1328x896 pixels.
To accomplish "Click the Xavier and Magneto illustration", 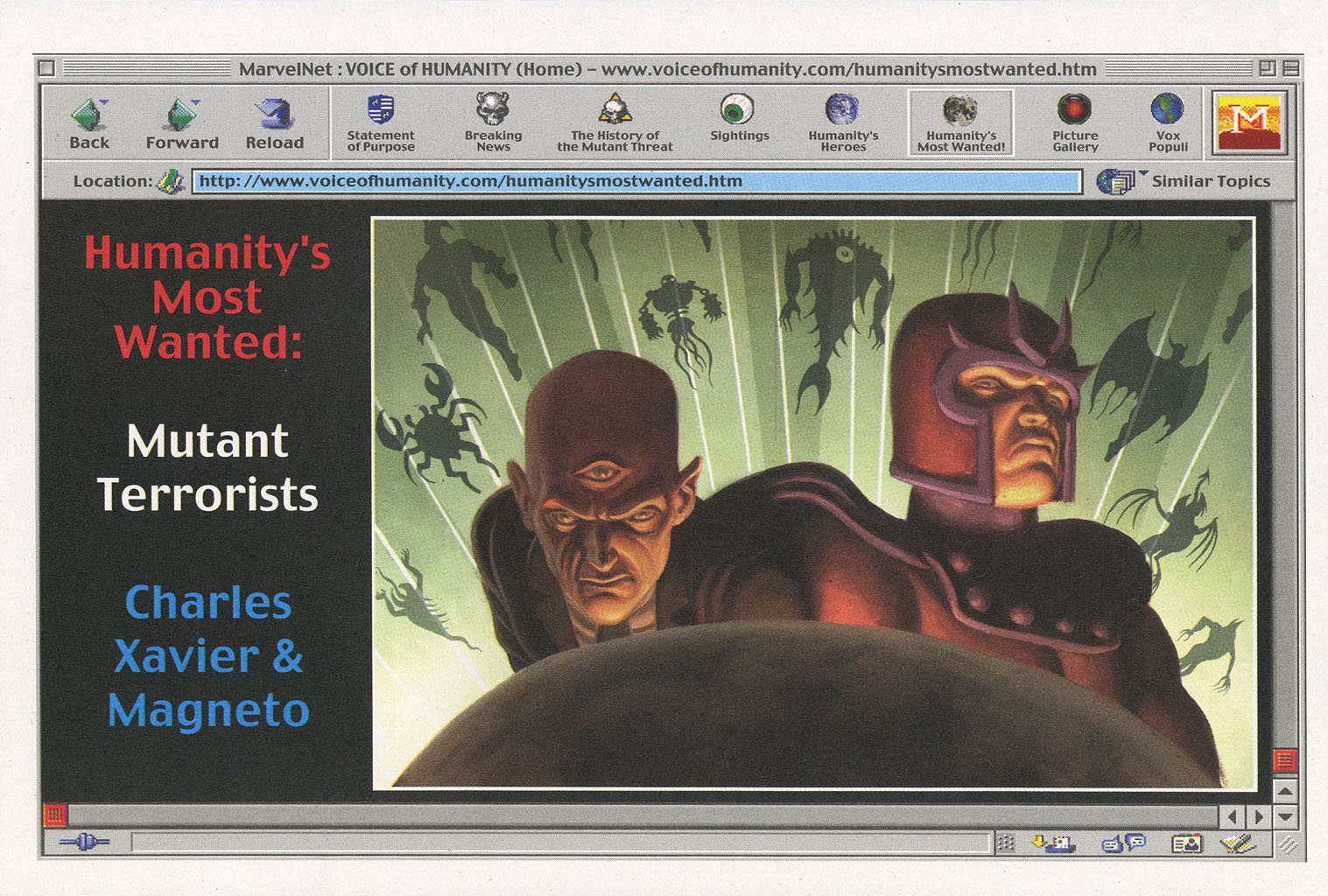I will [814, 503].
